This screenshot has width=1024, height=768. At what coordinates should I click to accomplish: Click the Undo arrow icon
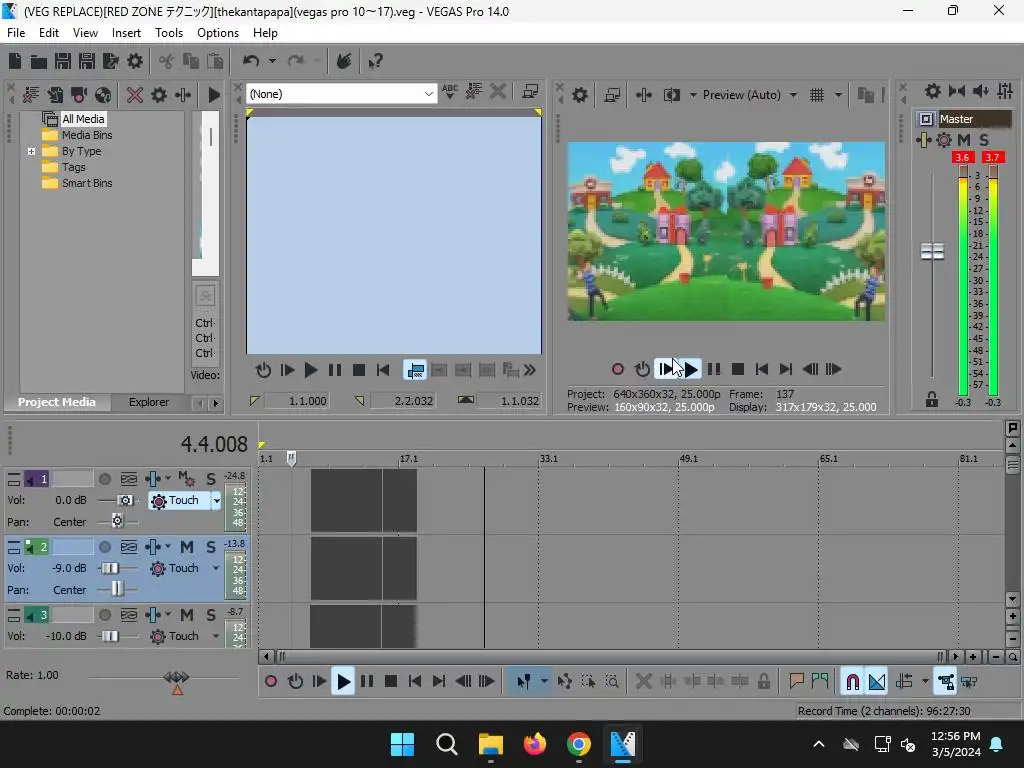[251, 61]
